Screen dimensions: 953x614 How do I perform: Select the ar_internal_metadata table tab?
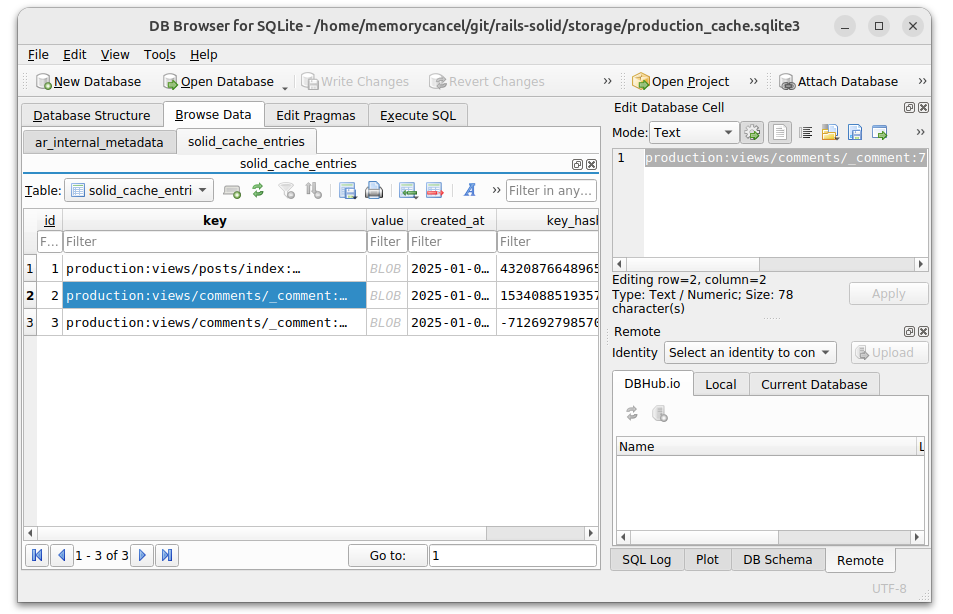(x=99, y=142)
